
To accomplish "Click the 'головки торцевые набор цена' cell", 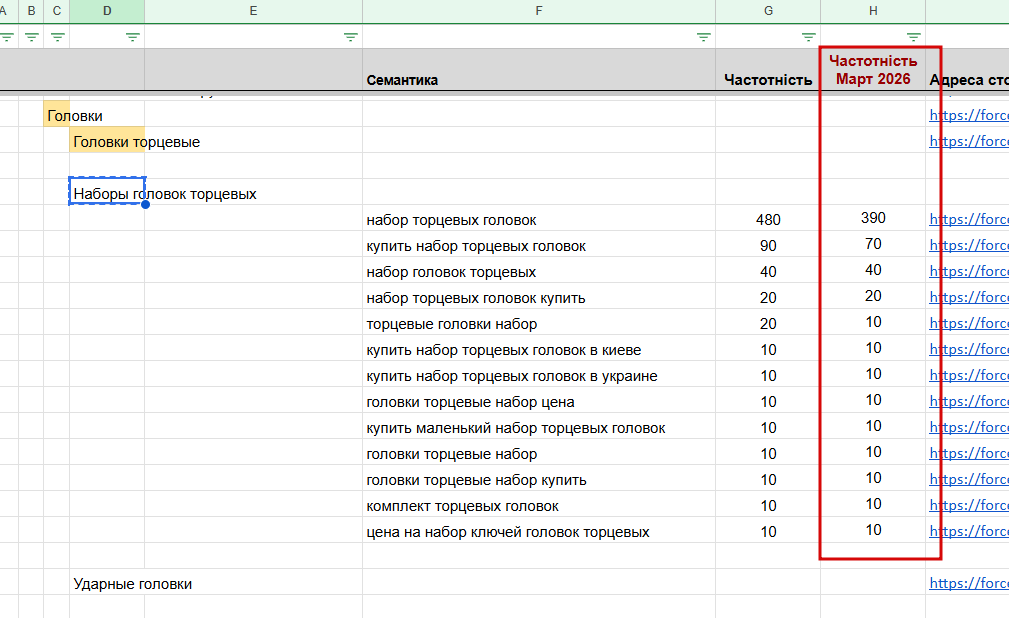I will point(539,402).
